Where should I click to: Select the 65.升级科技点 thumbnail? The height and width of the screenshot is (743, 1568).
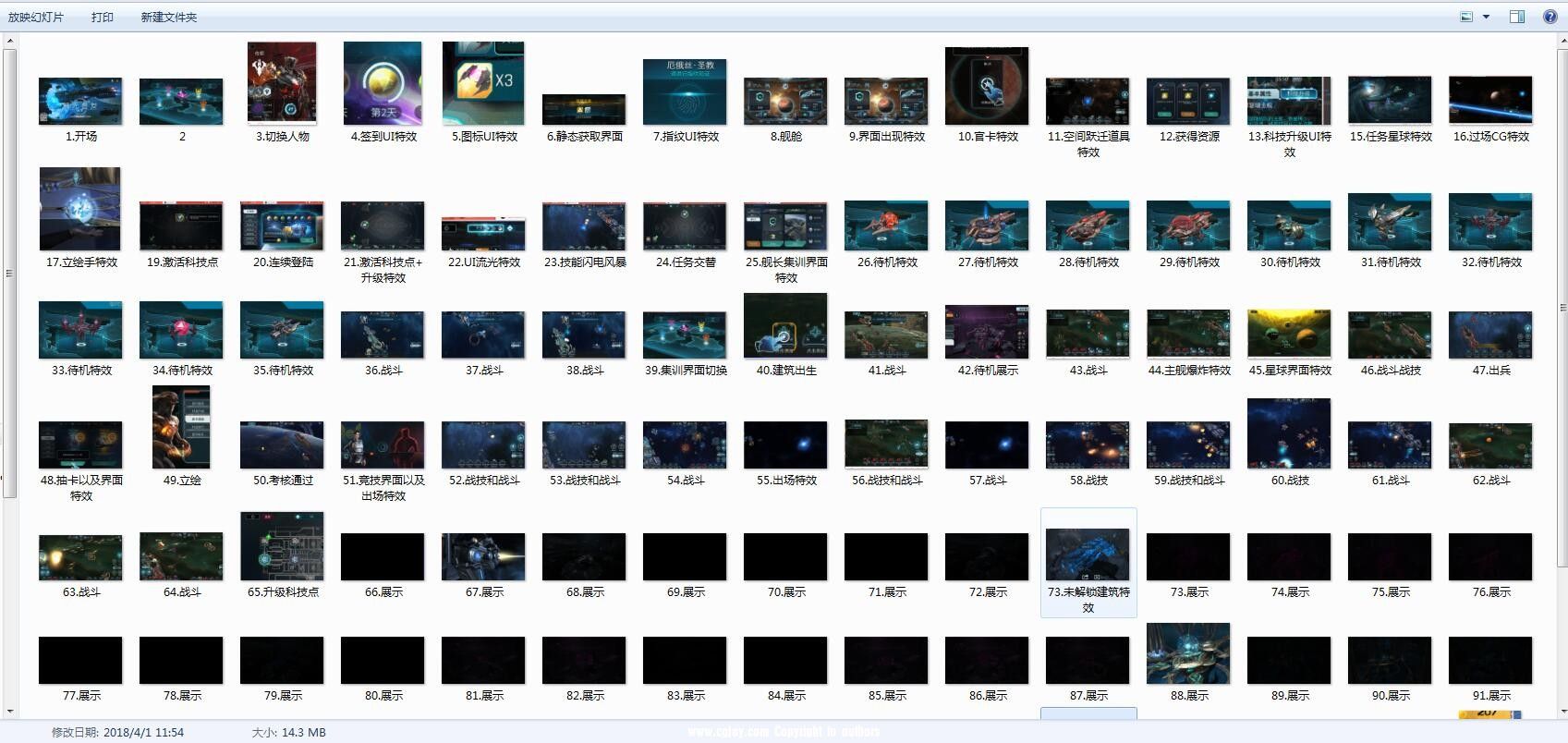click(x=282, y=546)
